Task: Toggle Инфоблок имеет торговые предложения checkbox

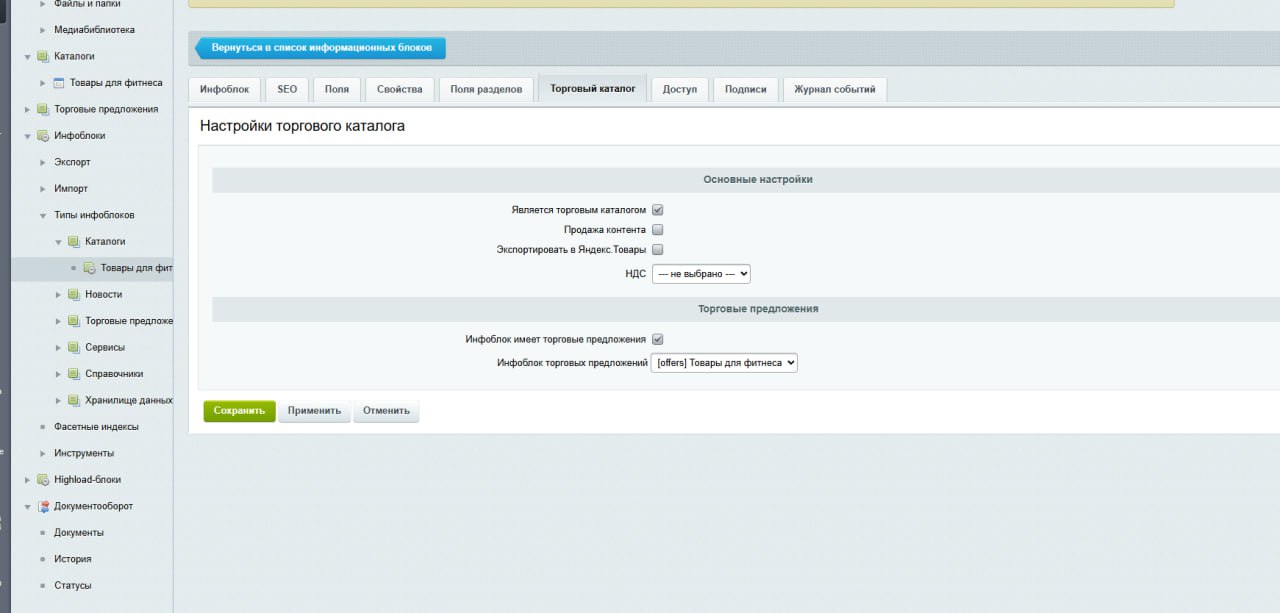Action: (658, 339)
